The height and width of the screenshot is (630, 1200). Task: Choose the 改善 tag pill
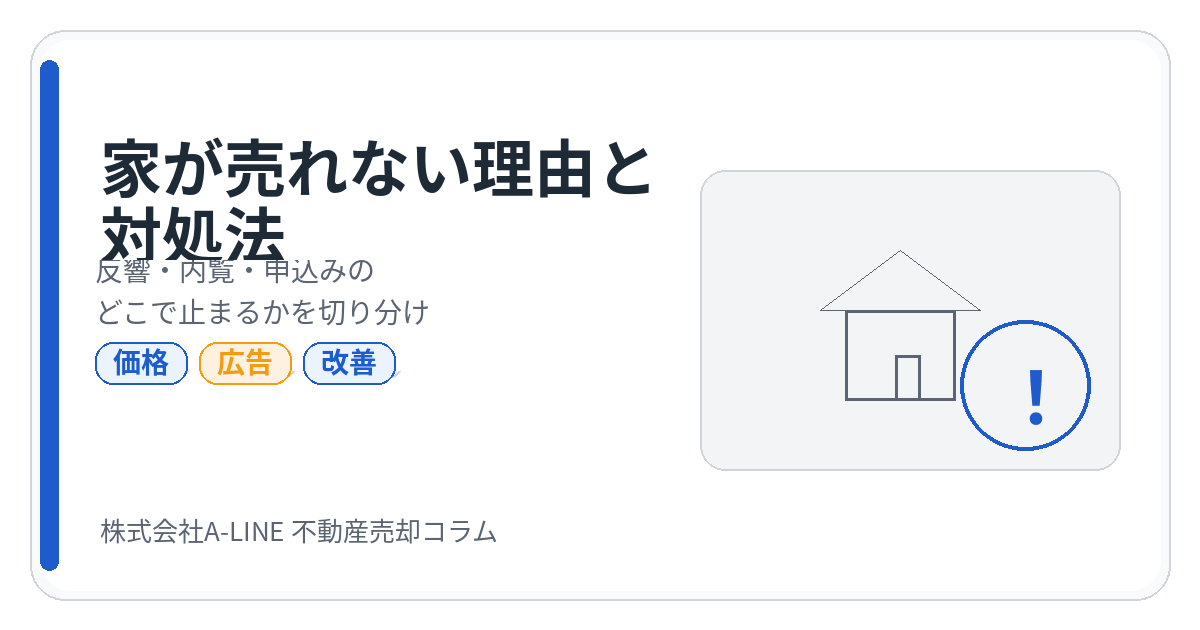tap(349, 364)
